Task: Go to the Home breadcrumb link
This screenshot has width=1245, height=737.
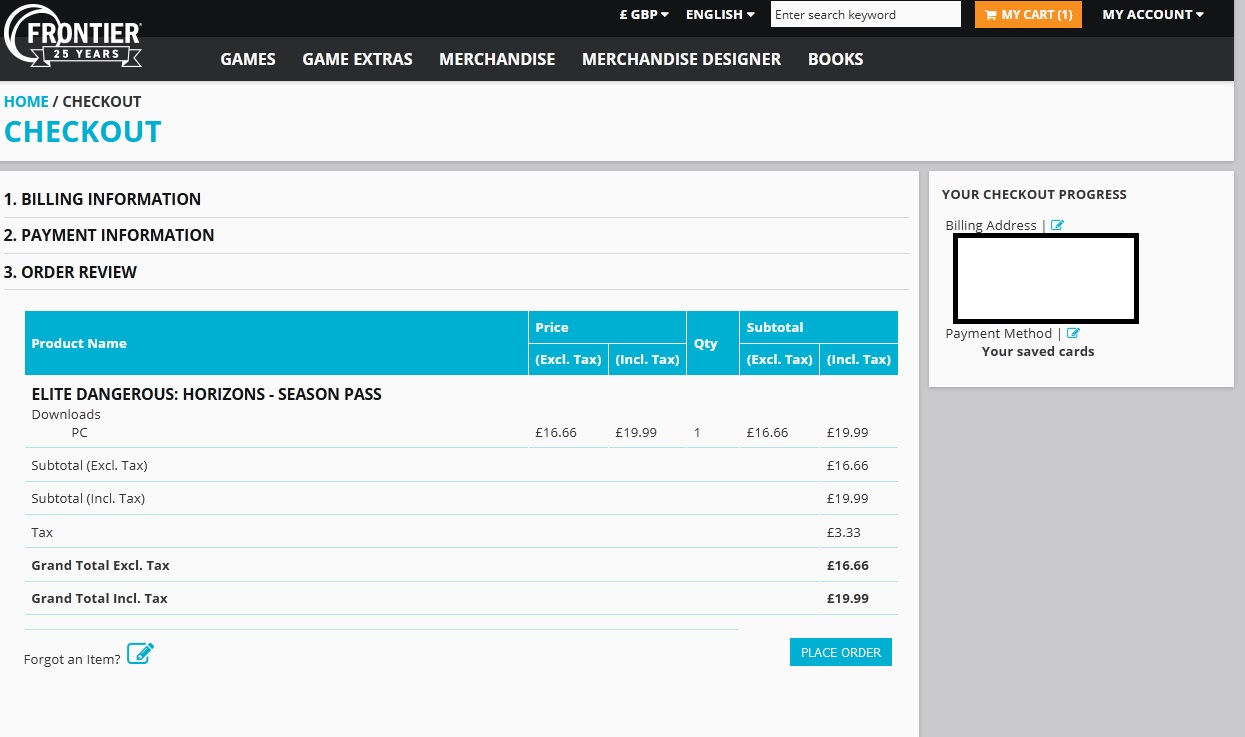Action: click(x=26, y=102)
